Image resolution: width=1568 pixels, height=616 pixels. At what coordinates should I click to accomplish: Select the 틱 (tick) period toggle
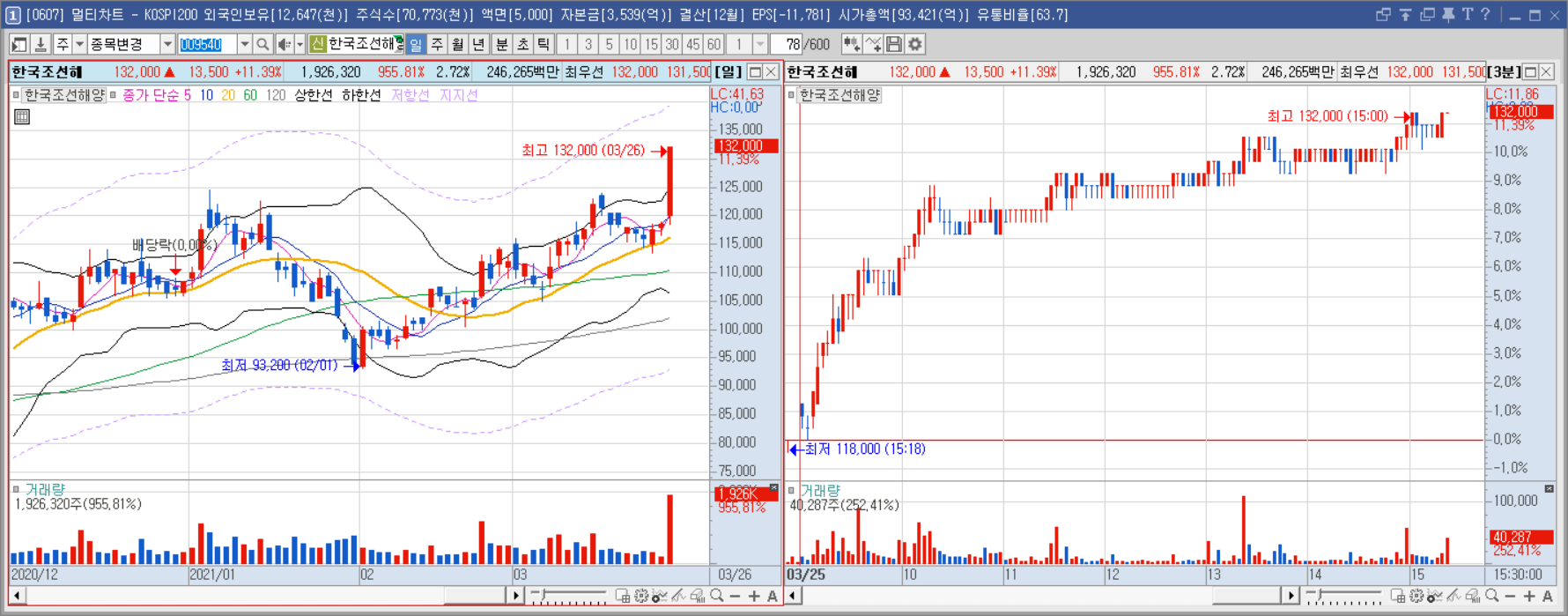544,44
